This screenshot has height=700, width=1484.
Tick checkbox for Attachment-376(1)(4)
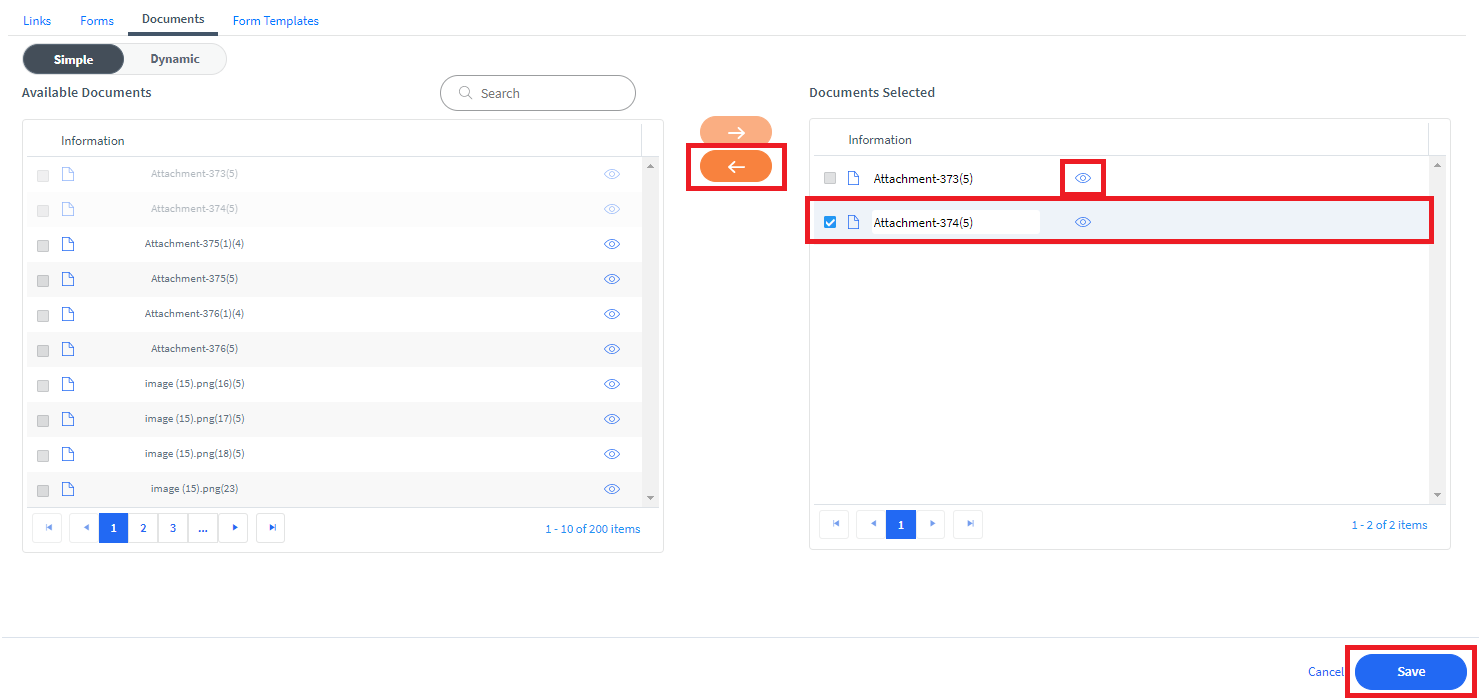[43, 316]
